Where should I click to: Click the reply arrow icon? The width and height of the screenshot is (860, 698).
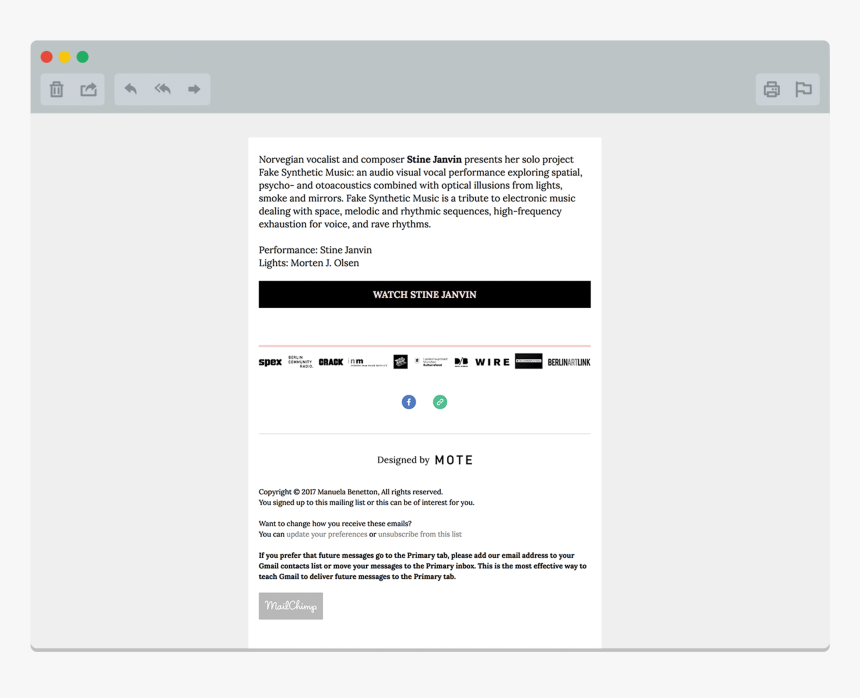(130, 89)
